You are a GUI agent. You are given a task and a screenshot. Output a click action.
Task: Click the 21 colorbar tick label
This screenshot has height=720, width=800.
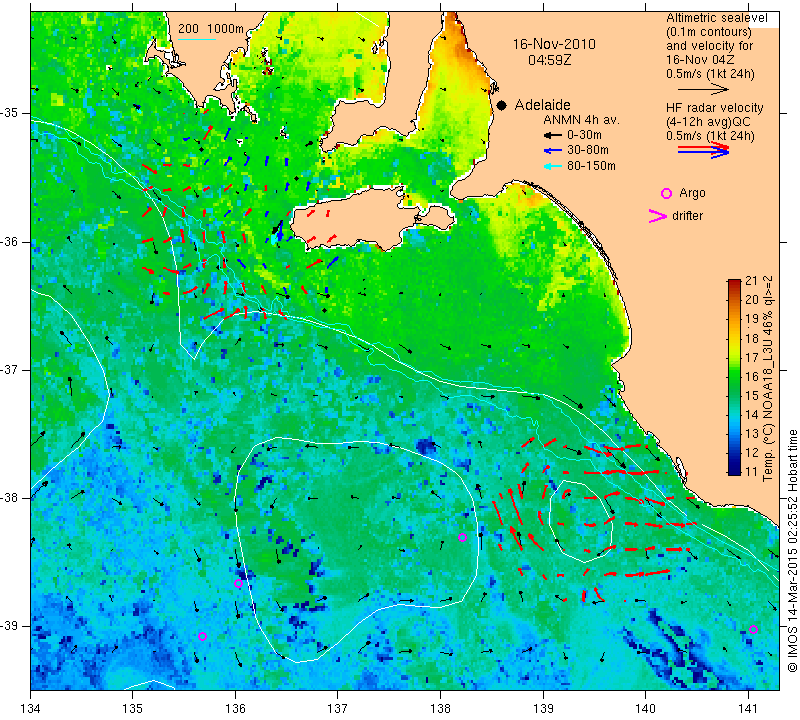click(752, 281)
